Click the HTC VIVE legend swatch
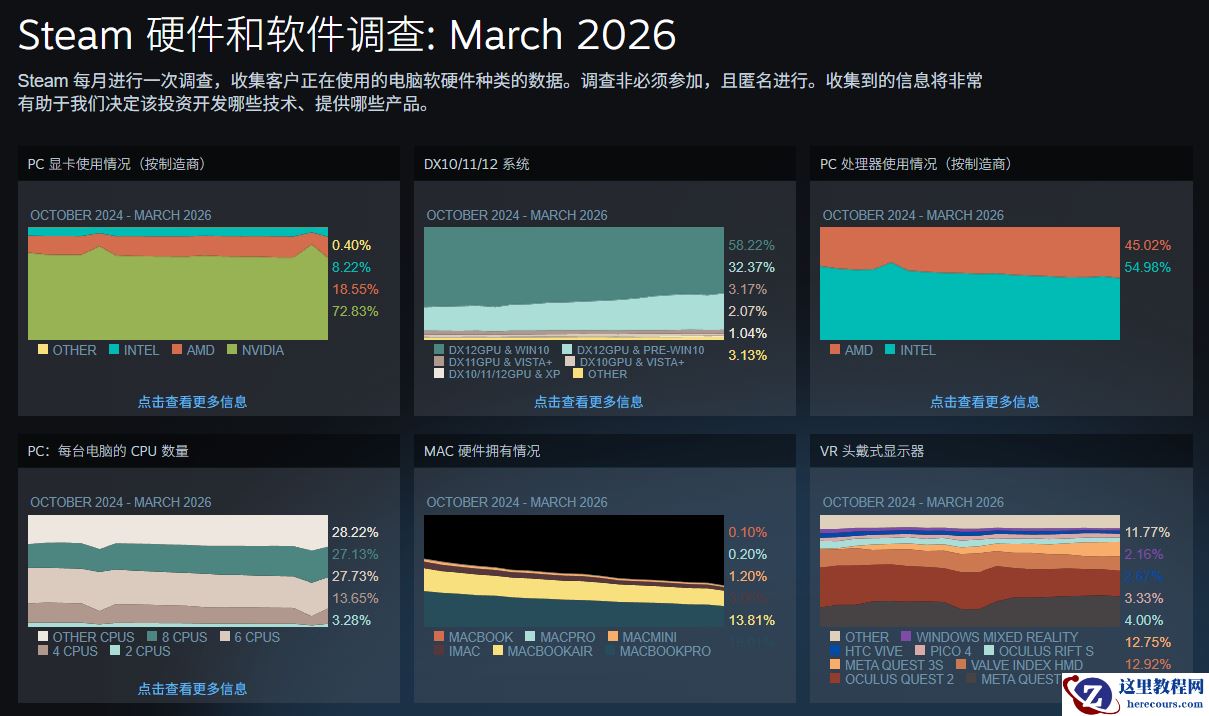The image size is (1209, 716). 834,651
